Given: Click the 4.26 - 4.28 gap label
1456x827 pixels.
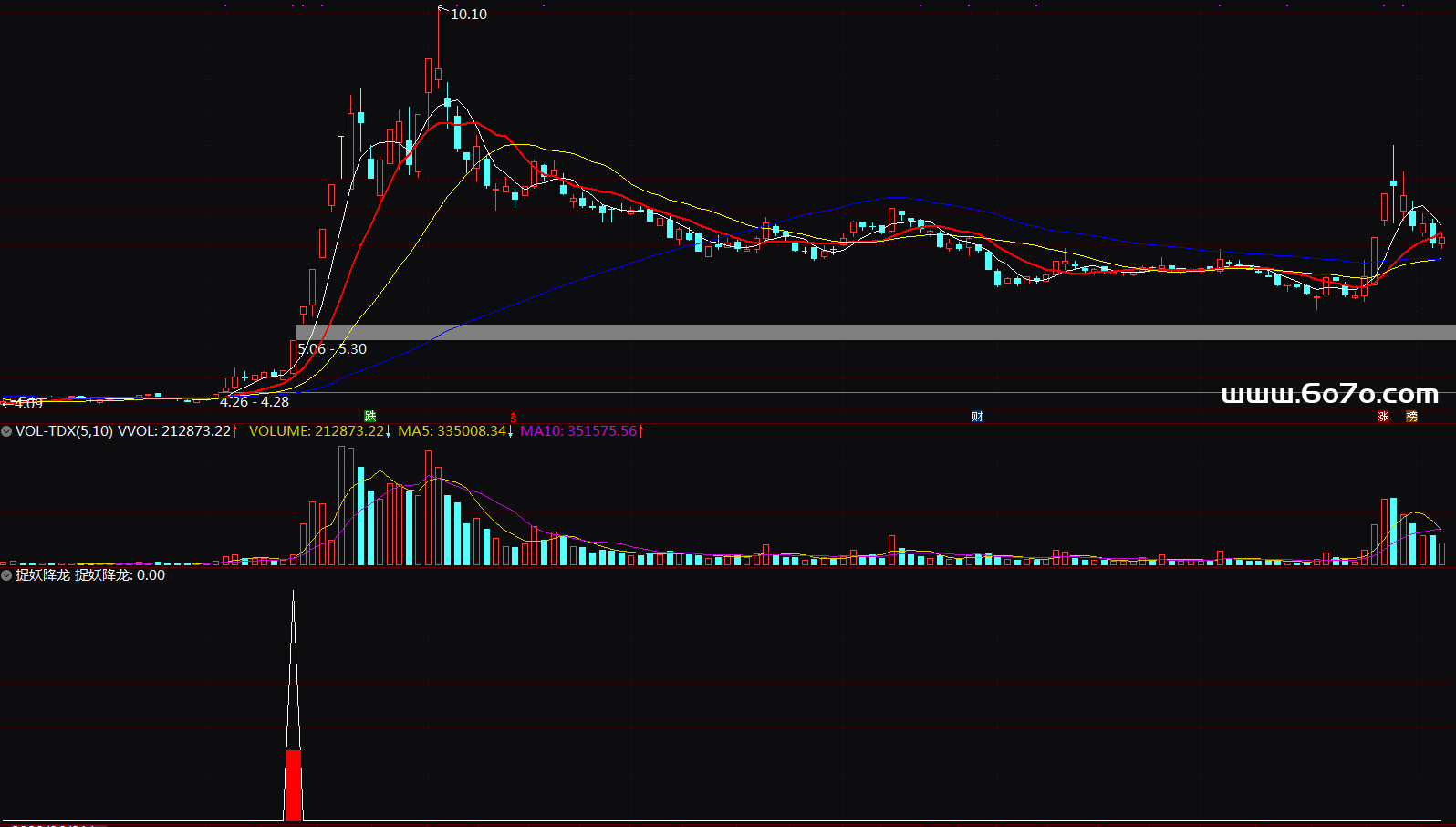Looking at the screenshot, I should click(x=255, y=402).
